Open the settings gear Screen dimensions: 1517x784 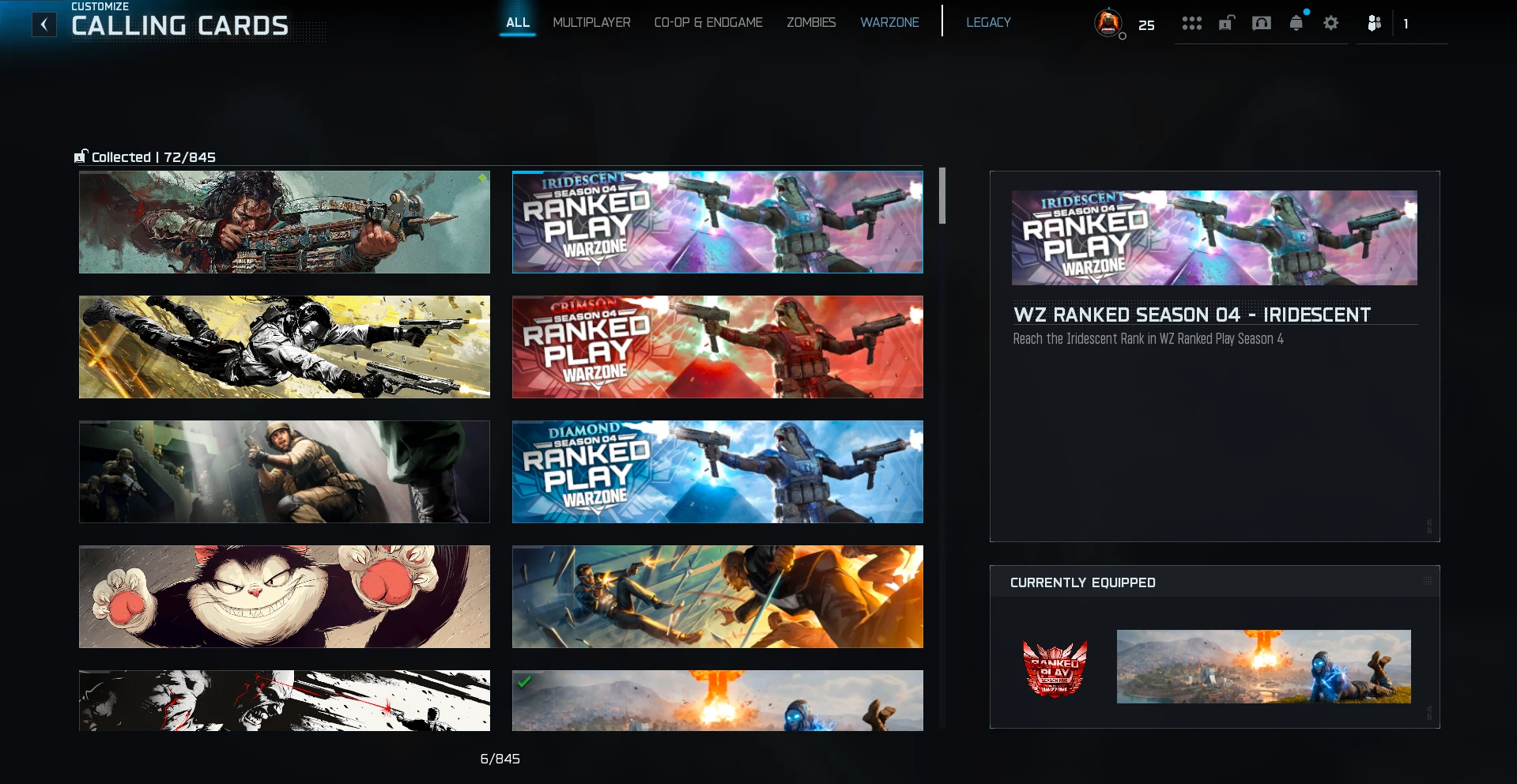point(1331,23)
